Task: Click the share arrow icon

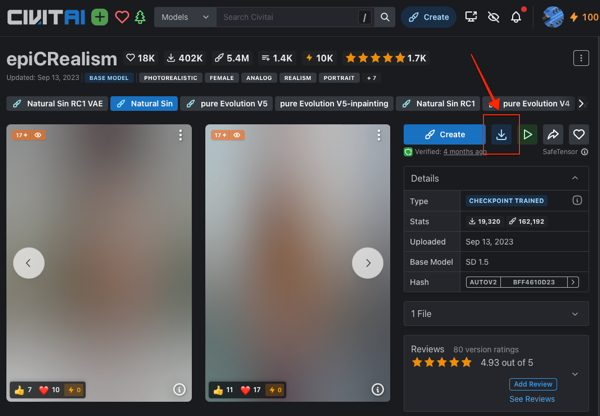Action: point(553,135)
